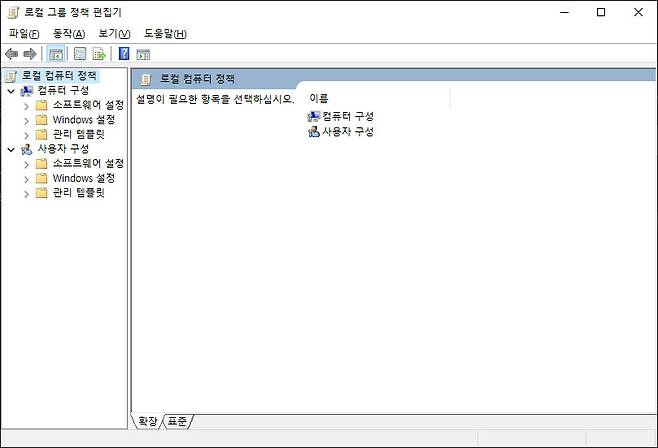Screen dimensions: 658x448
Task: Open the 동작(A) menu
Action: [x=69, y=33]
